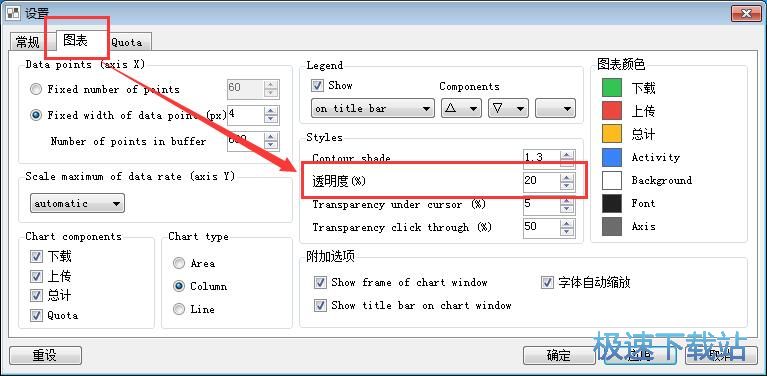Pick the blue Activity color swatch
767x376 pixels.
click(x=611, y=157)
